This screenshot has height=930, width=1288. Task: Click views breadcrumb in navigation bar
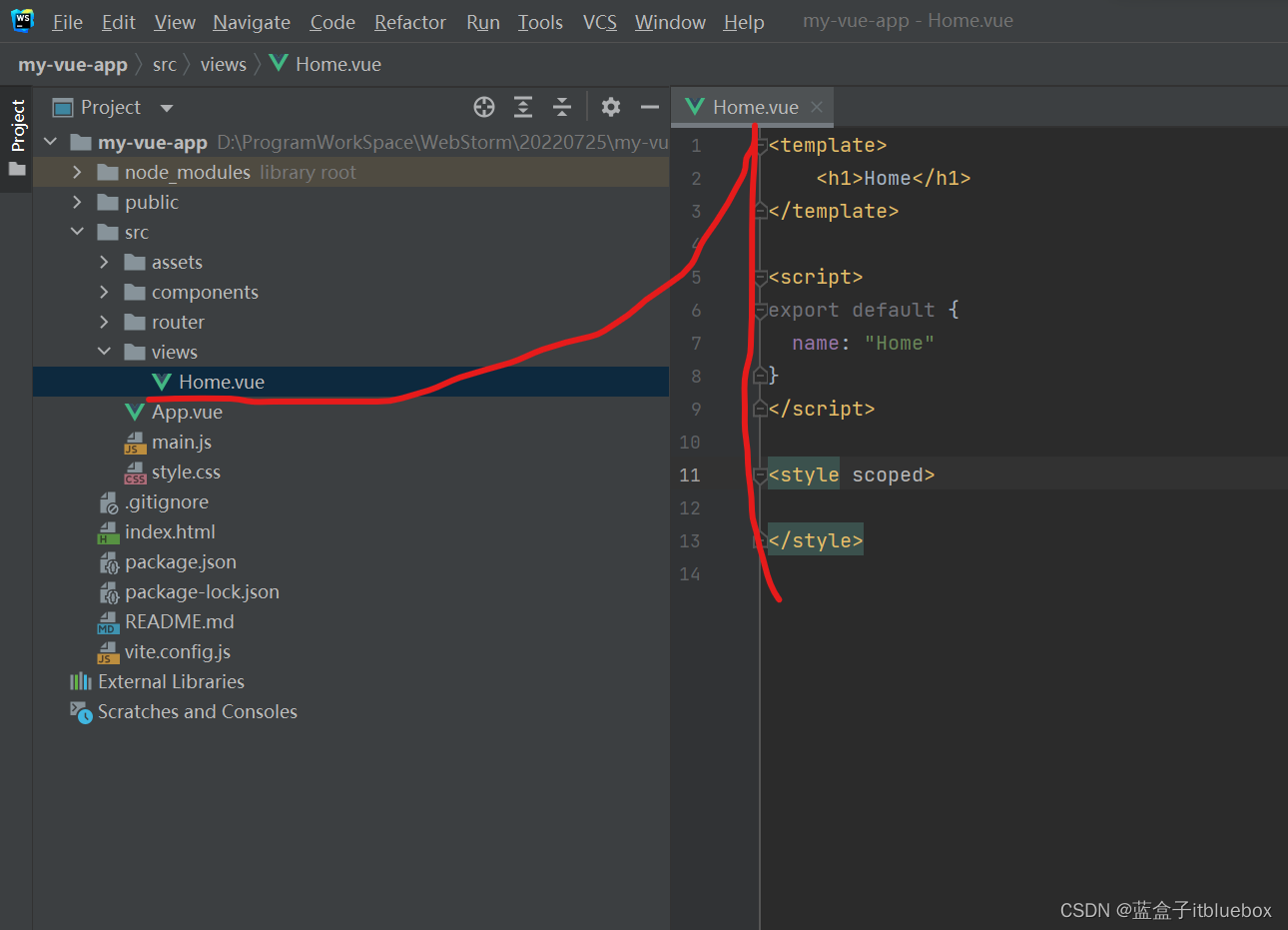coord(223,65)
